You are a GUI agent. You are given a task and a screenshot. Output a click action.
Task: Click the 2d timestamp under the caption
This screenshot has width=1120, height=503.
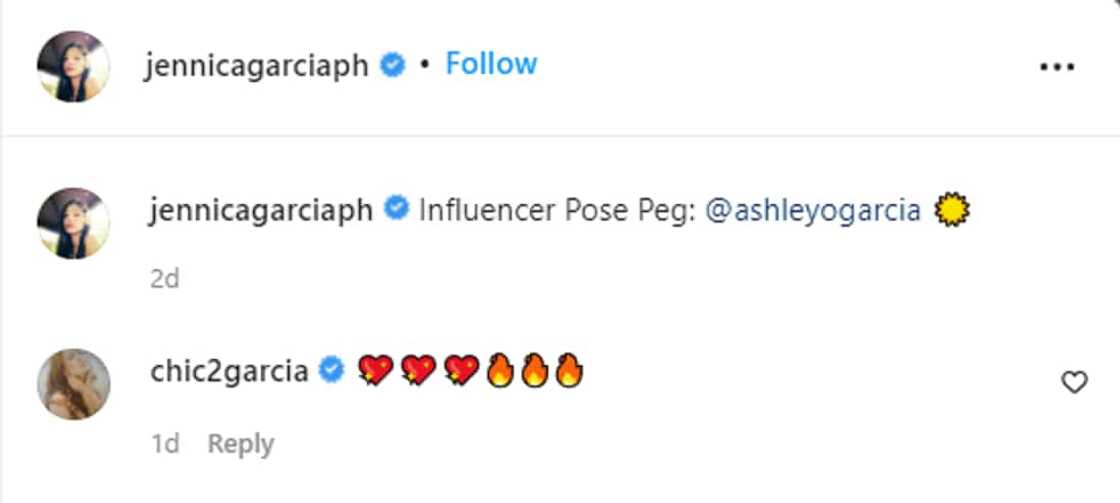[x=164, y=278]
